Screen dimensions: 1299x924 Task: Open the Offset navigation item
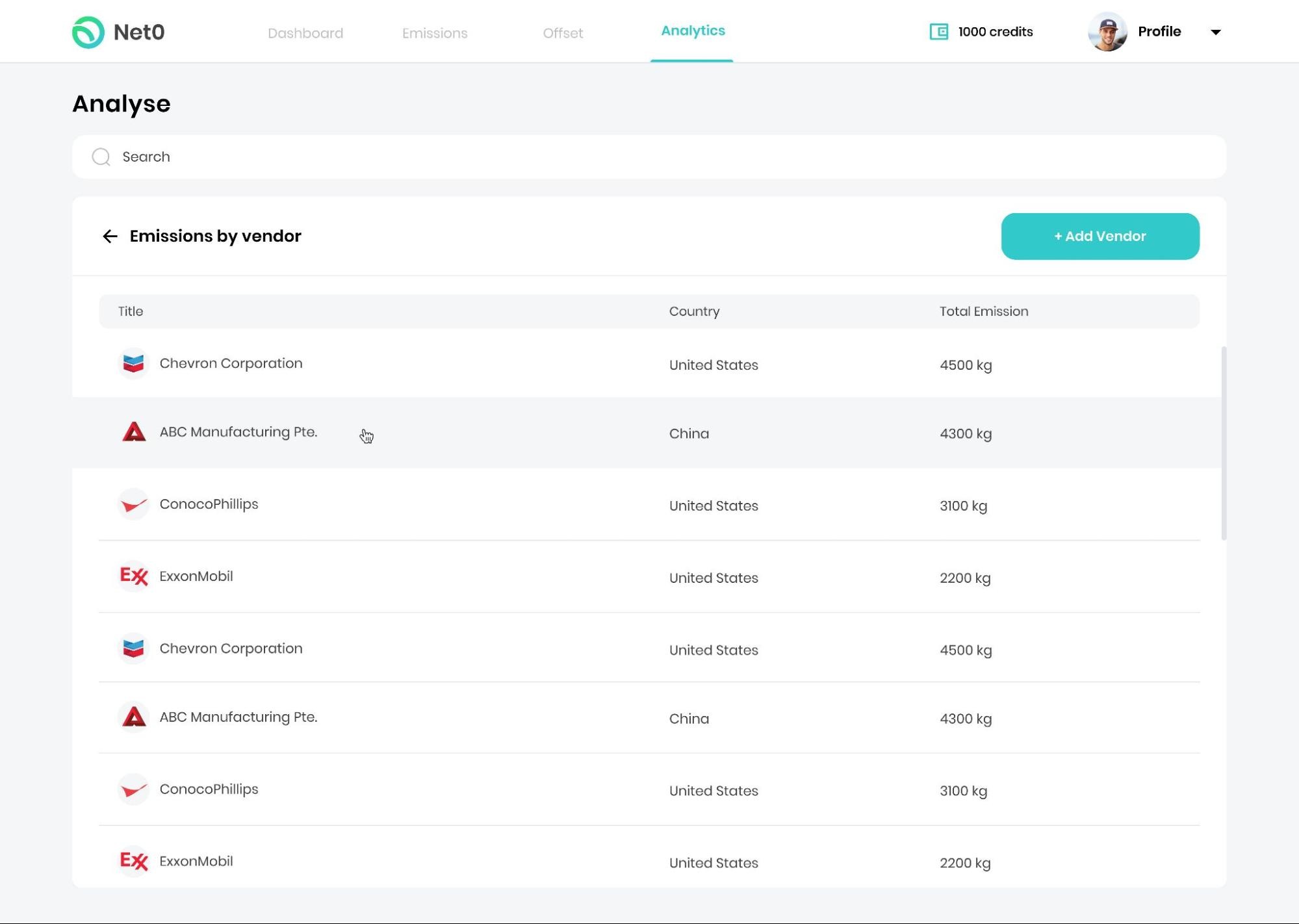click(562, 33)
